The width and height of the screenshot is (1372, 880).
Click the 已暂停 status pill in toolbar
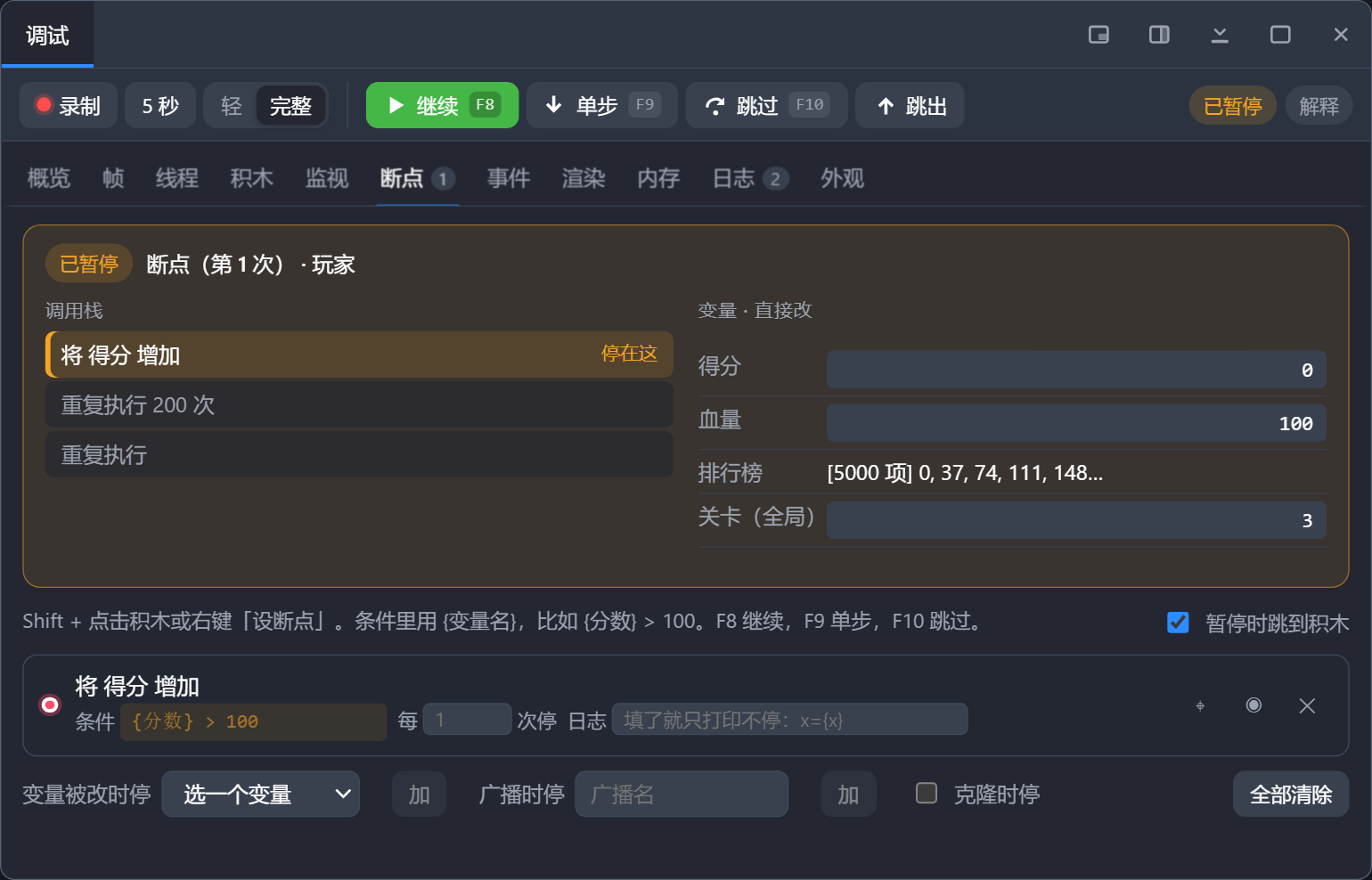coord(1233,106)
